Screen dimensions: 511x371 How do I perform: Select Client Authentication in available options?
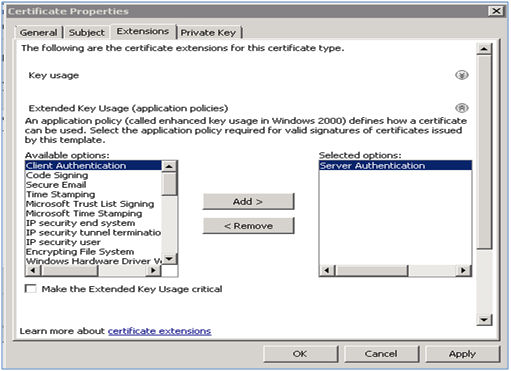93,166
